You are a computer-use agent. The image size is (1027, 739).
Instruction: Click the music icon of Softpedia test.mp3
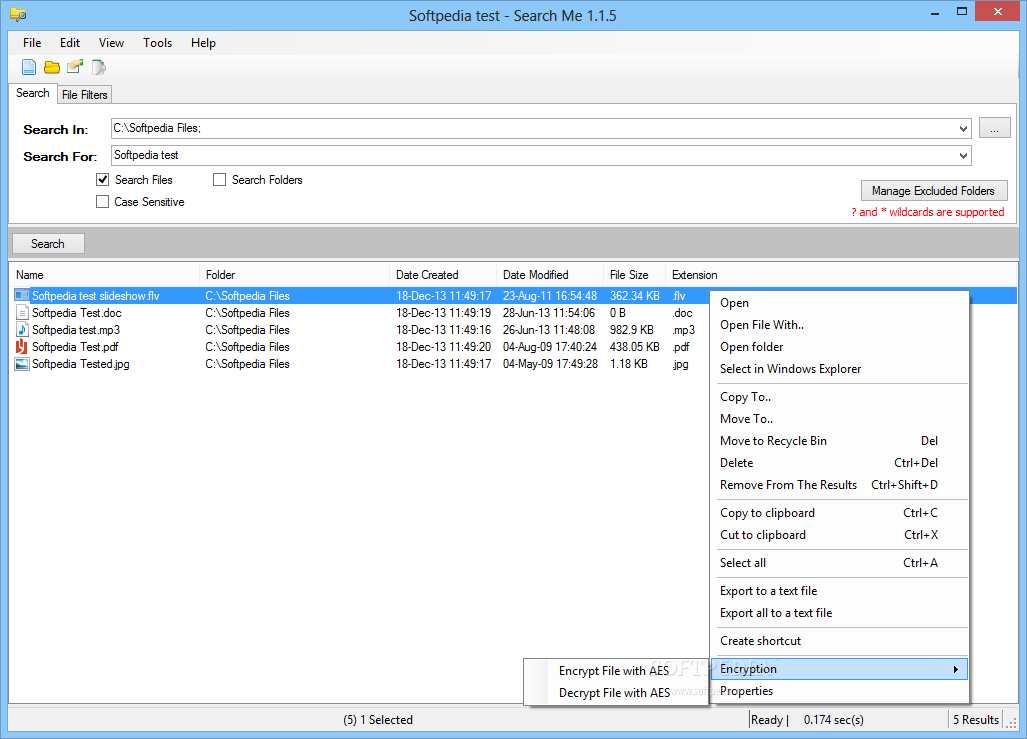(22, 330)
